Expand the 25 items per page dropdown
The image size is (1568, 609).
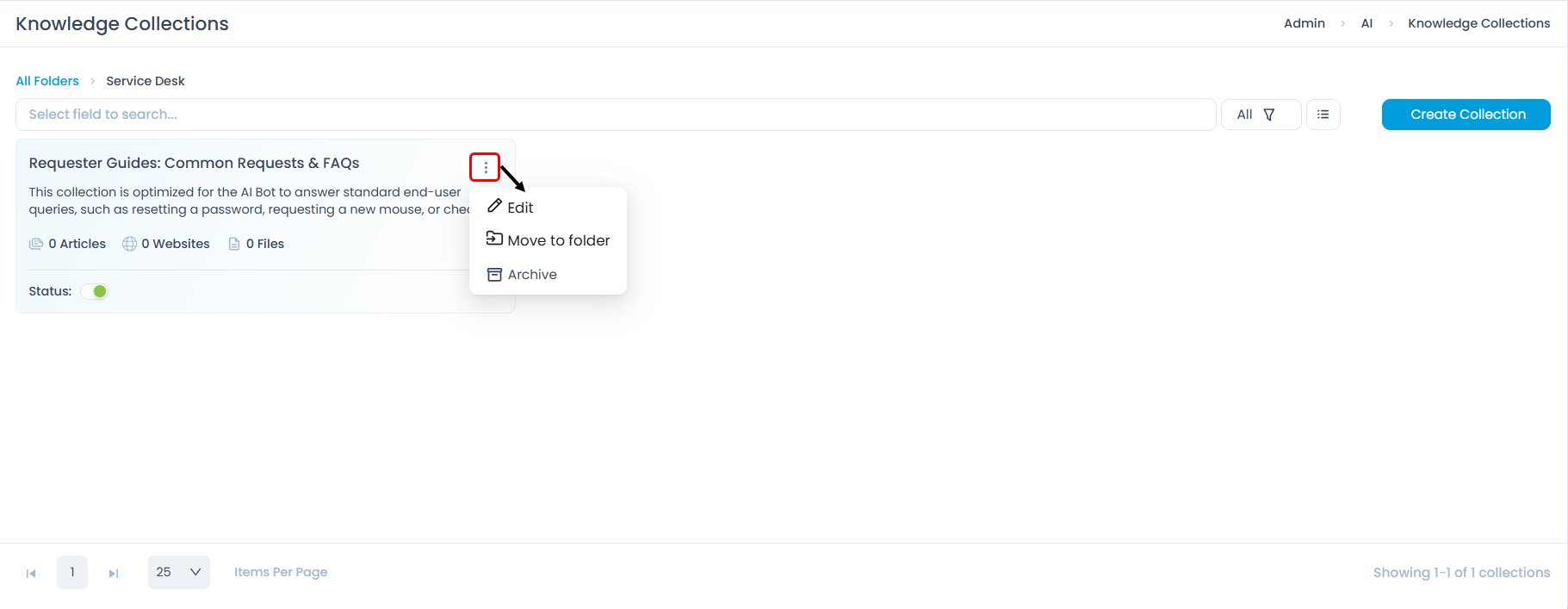tap(179, 572)
